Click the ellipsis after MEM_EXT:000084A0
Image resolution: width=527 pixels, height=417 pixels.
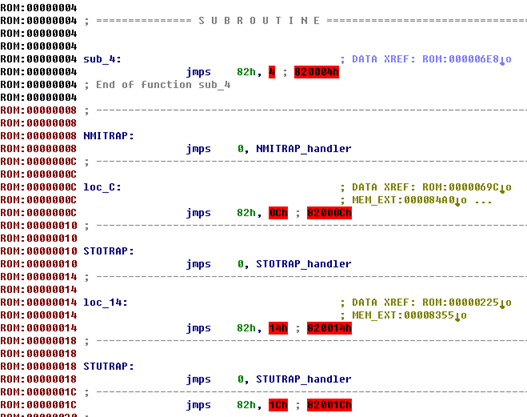coord(483,202)
